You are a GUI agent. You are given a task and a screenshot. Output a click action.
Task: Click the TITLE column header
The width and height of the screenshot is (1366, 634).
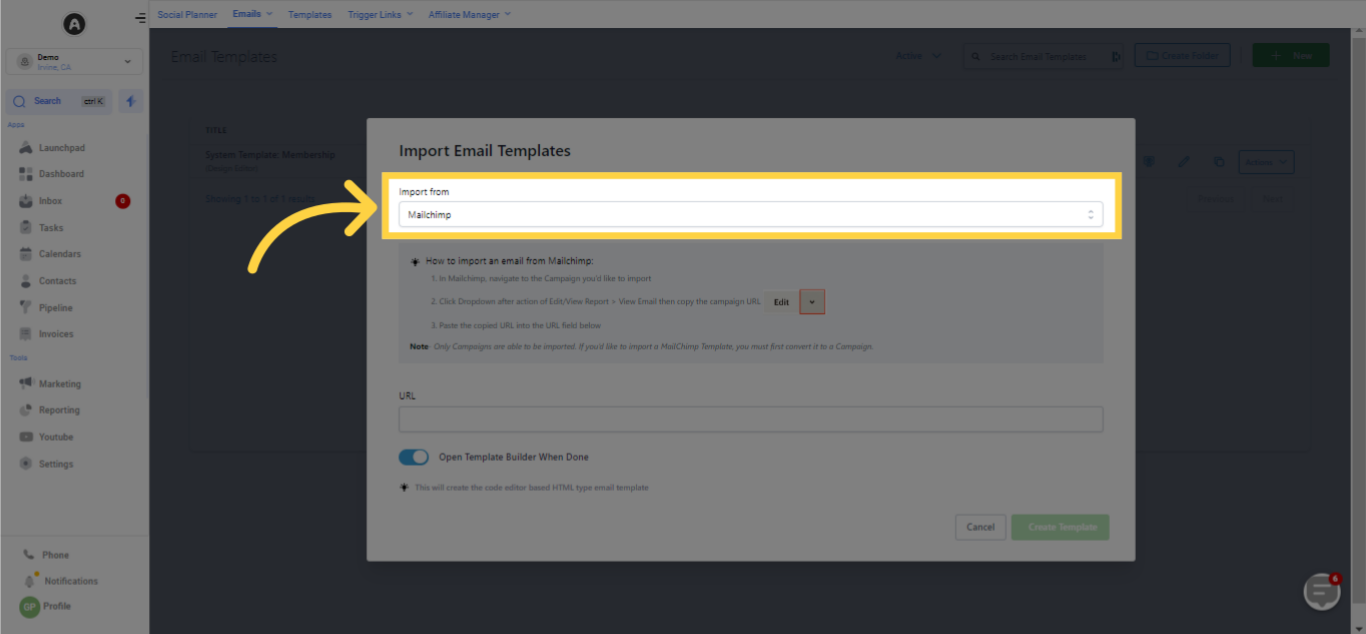pos(215,131)
